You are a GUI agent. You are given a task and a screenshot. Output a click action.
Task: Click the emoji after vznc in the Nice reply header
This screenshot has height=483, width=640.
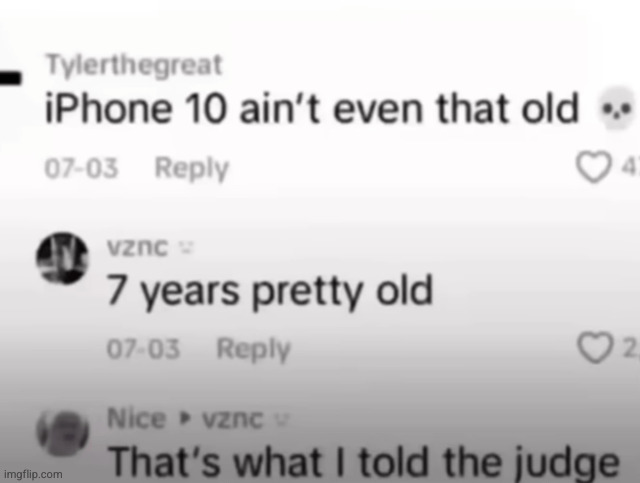(282, 419)
